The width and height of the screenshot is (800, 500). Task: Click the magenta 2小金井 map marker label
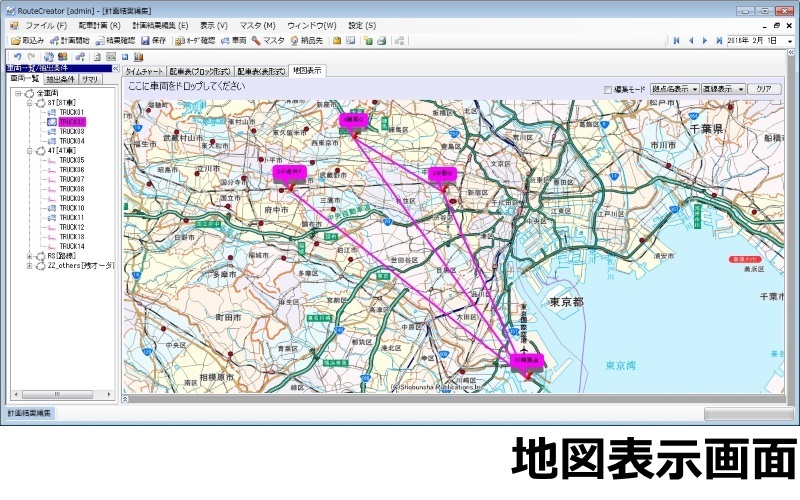tap(289, 172)
